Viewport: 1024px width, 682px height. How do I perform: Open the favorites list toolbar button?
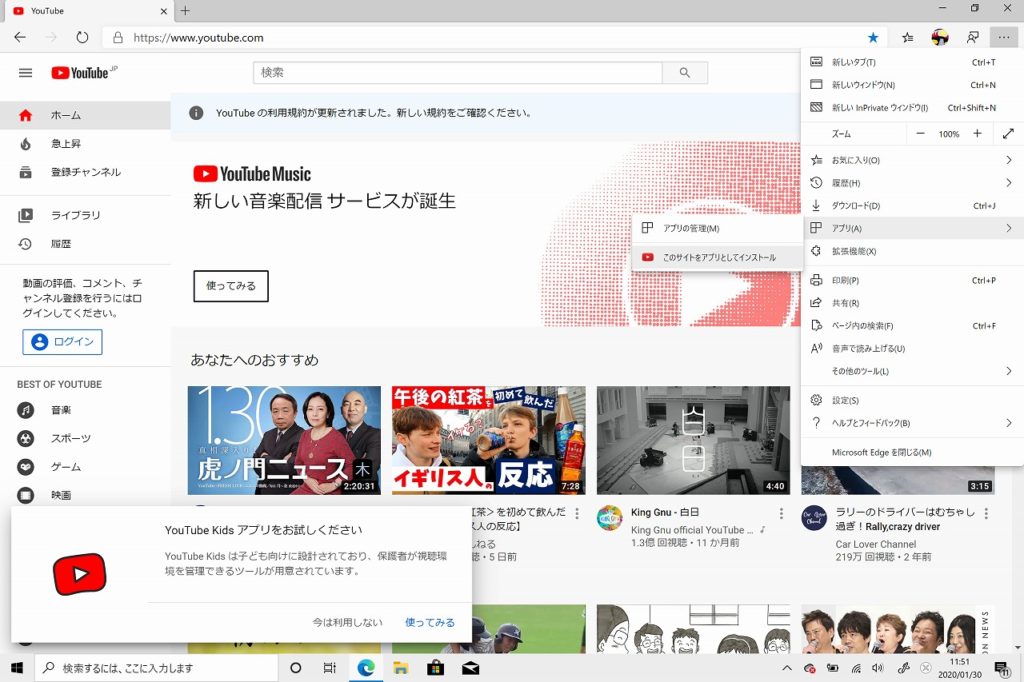click(908, 38)
